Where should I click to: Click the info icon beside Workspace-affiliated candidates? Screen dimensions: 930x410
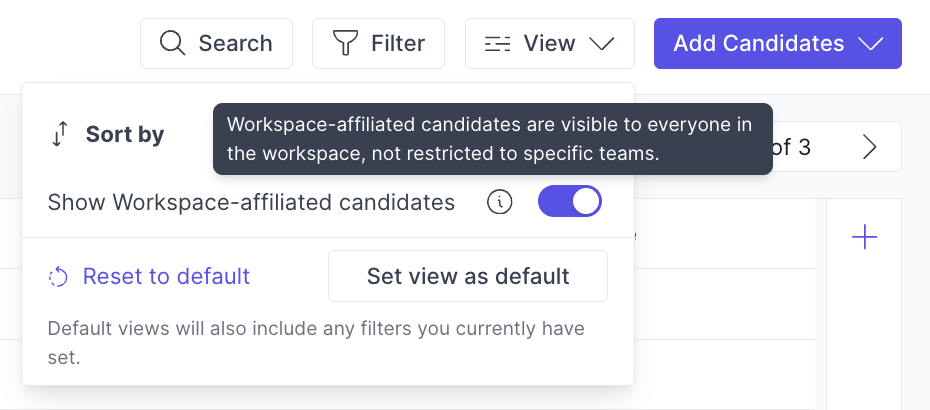(x=499, y=202)
